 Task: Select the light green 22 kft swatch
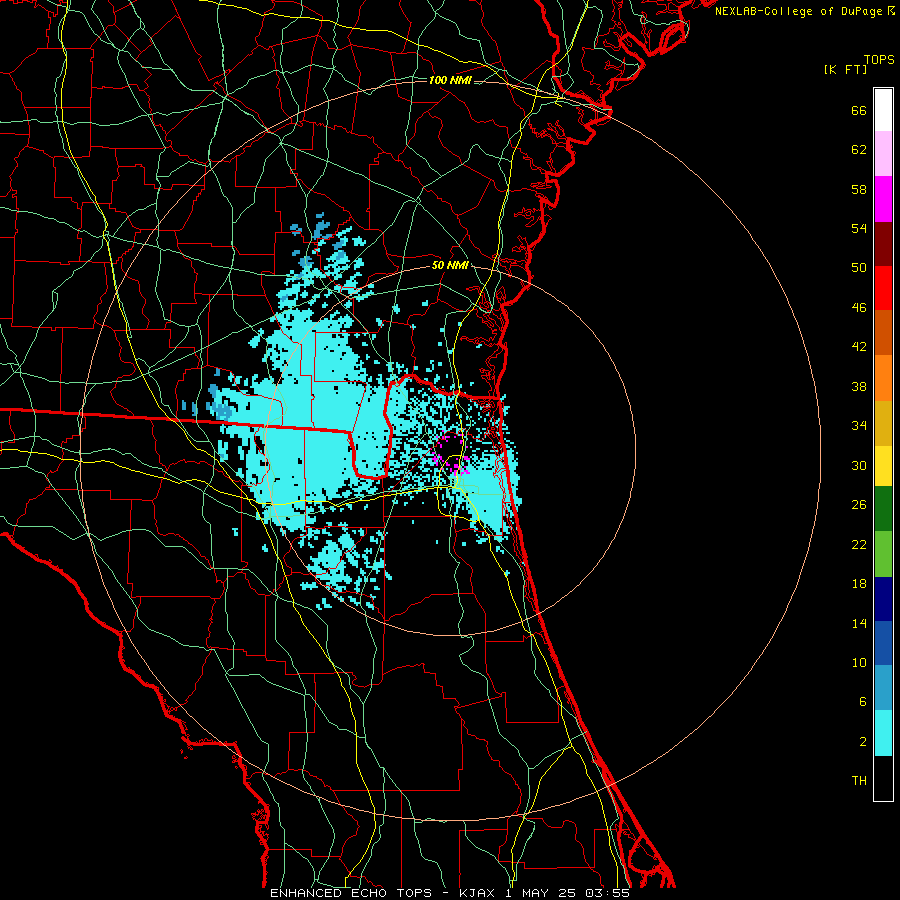click(883, 554)
